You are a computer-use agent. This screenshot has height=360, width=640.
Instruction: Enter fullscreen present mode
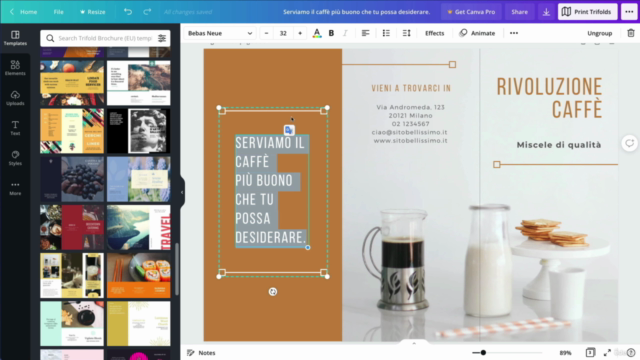click(607, 353)
